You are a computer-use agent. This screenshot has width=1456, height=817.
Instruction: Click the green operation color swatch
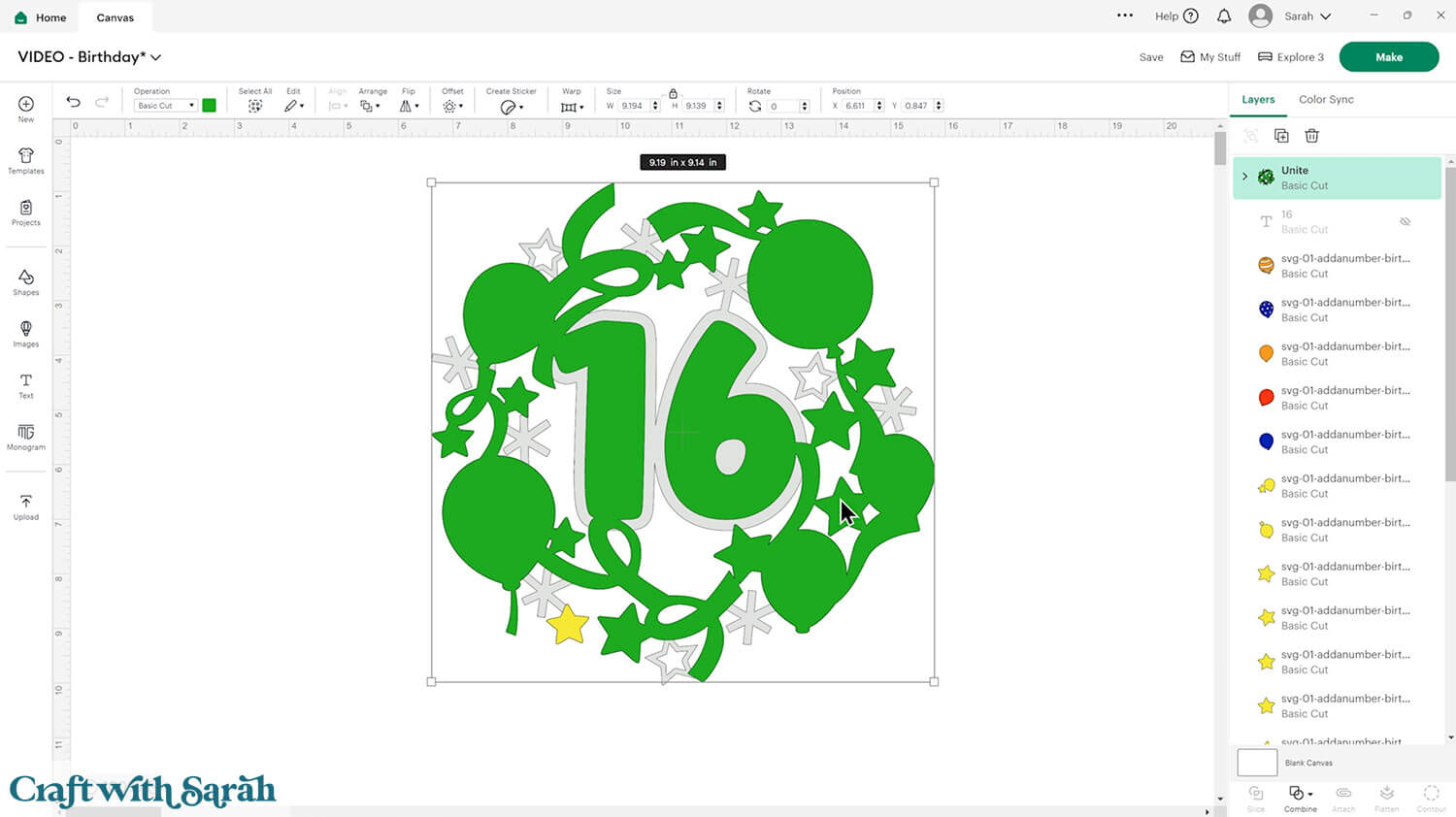pos(209,106)
